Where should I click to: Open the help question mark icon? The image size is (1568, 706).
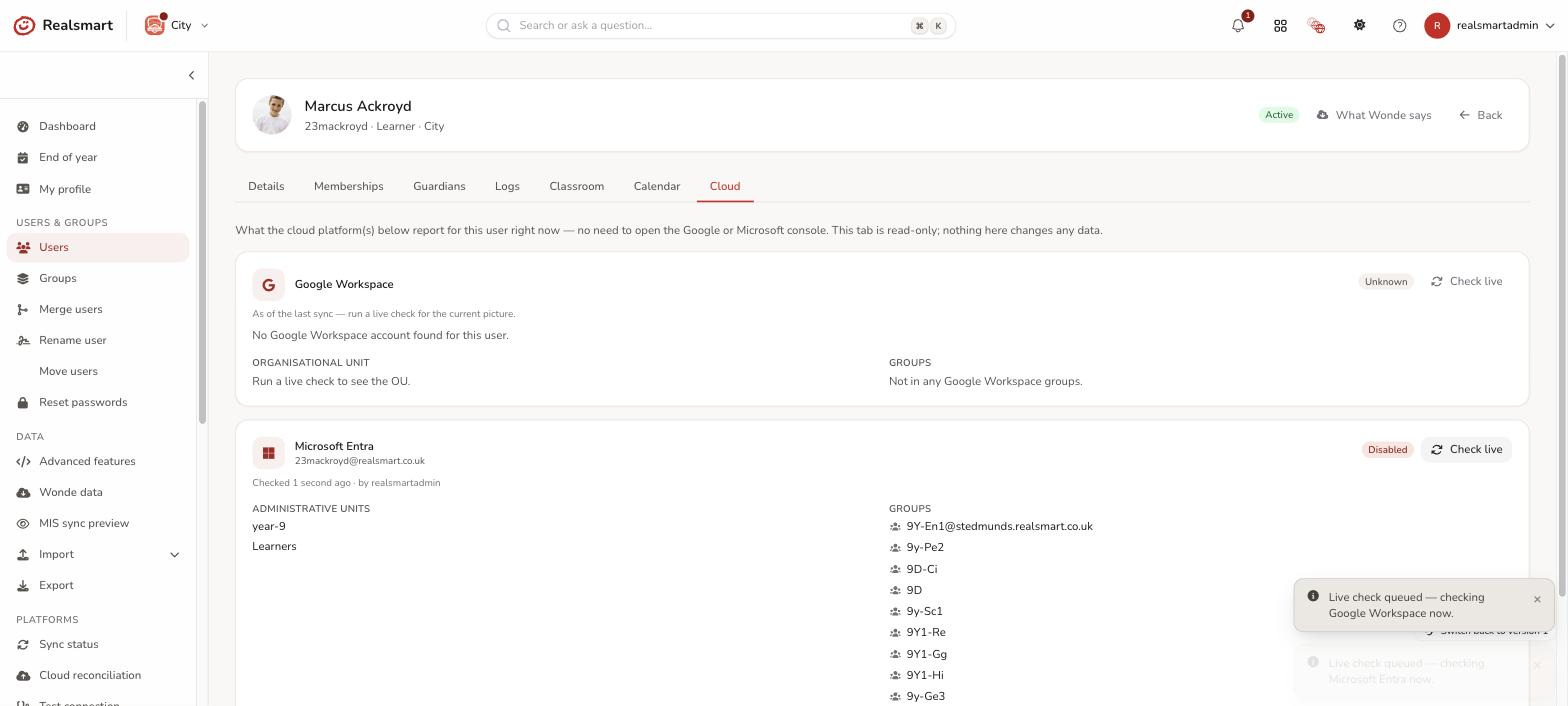1399,26
